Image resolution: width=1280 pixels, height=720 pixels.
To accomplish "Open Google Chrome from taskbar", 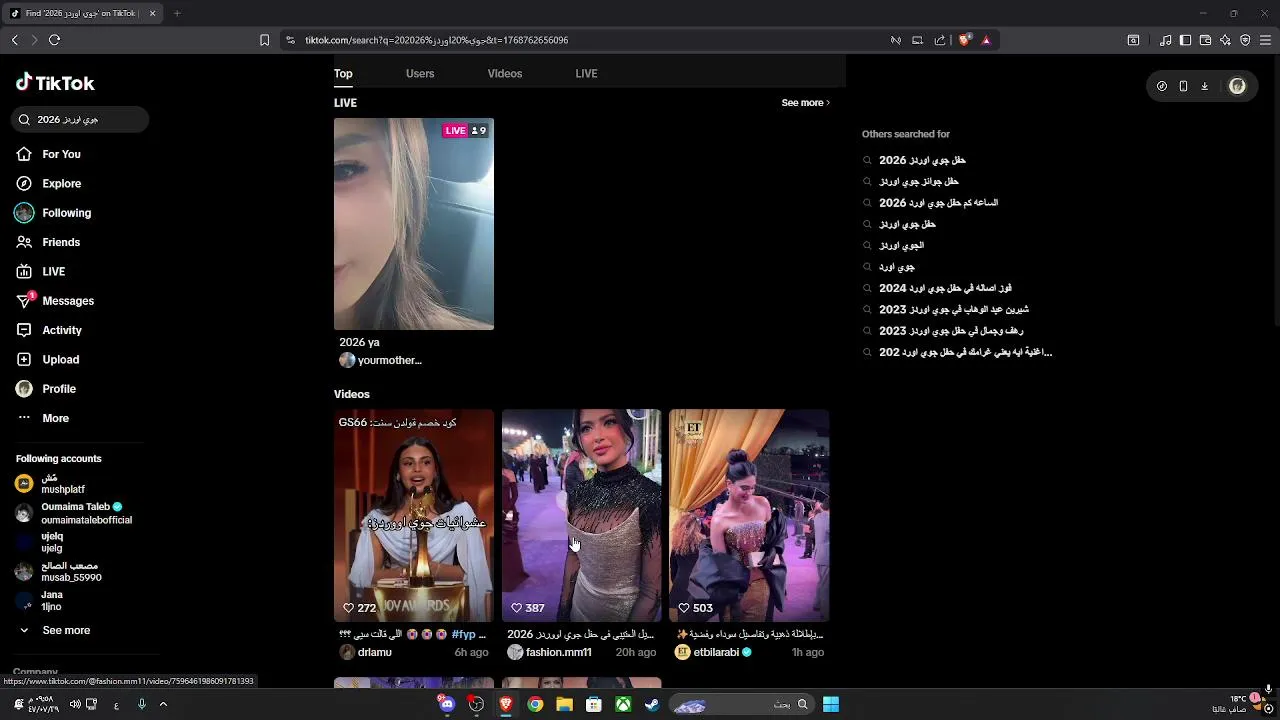I will tap(535, 704).
